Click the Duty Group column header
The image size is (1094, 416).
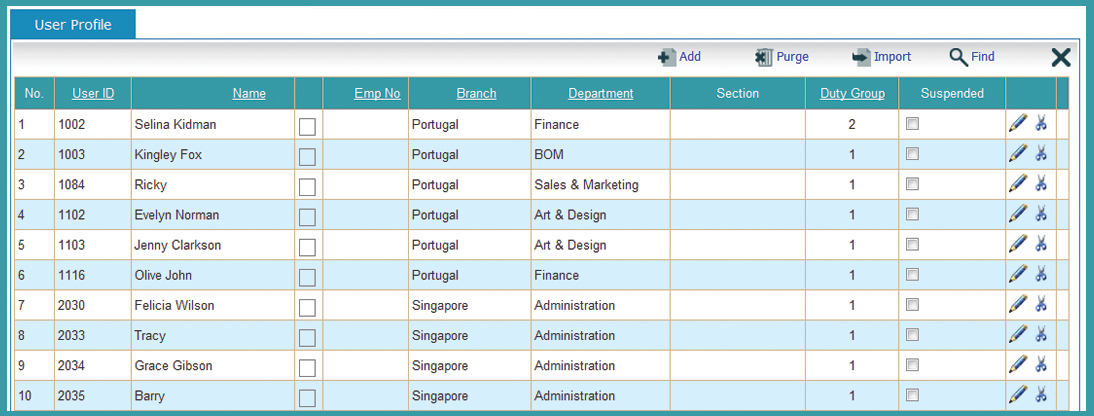coord(853,94)
